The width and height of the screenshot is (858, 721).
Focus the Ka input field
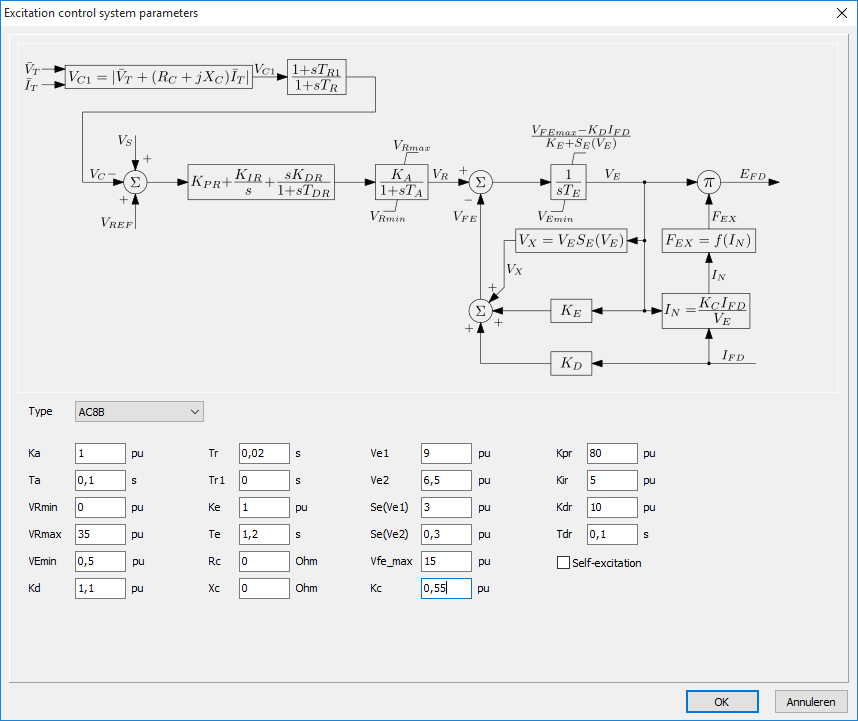[x=100, y=453]
